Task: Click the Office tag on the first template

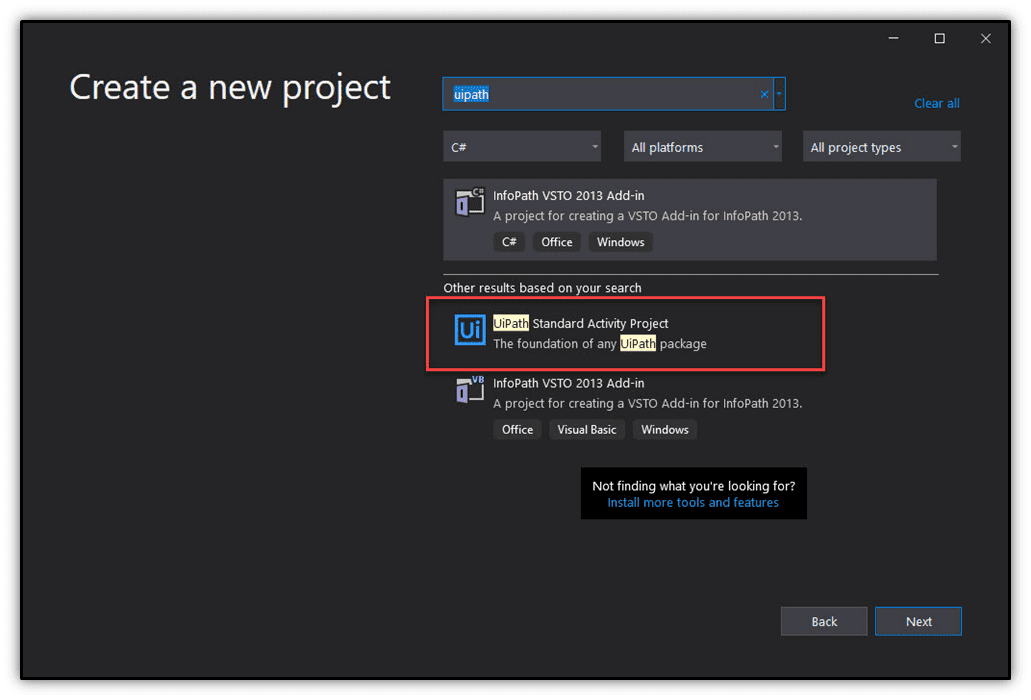Action: [556, 241]
